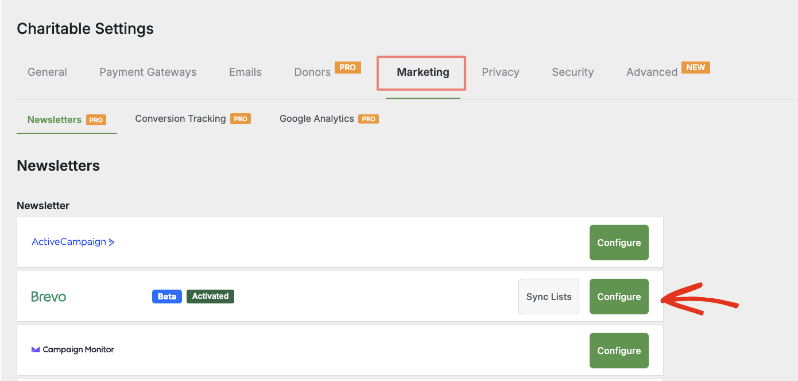This screenshot has height=381, width=798.
Task: Click the Activated badge on Brevo row
Action: pyautogui.click(x=210, y=296)
